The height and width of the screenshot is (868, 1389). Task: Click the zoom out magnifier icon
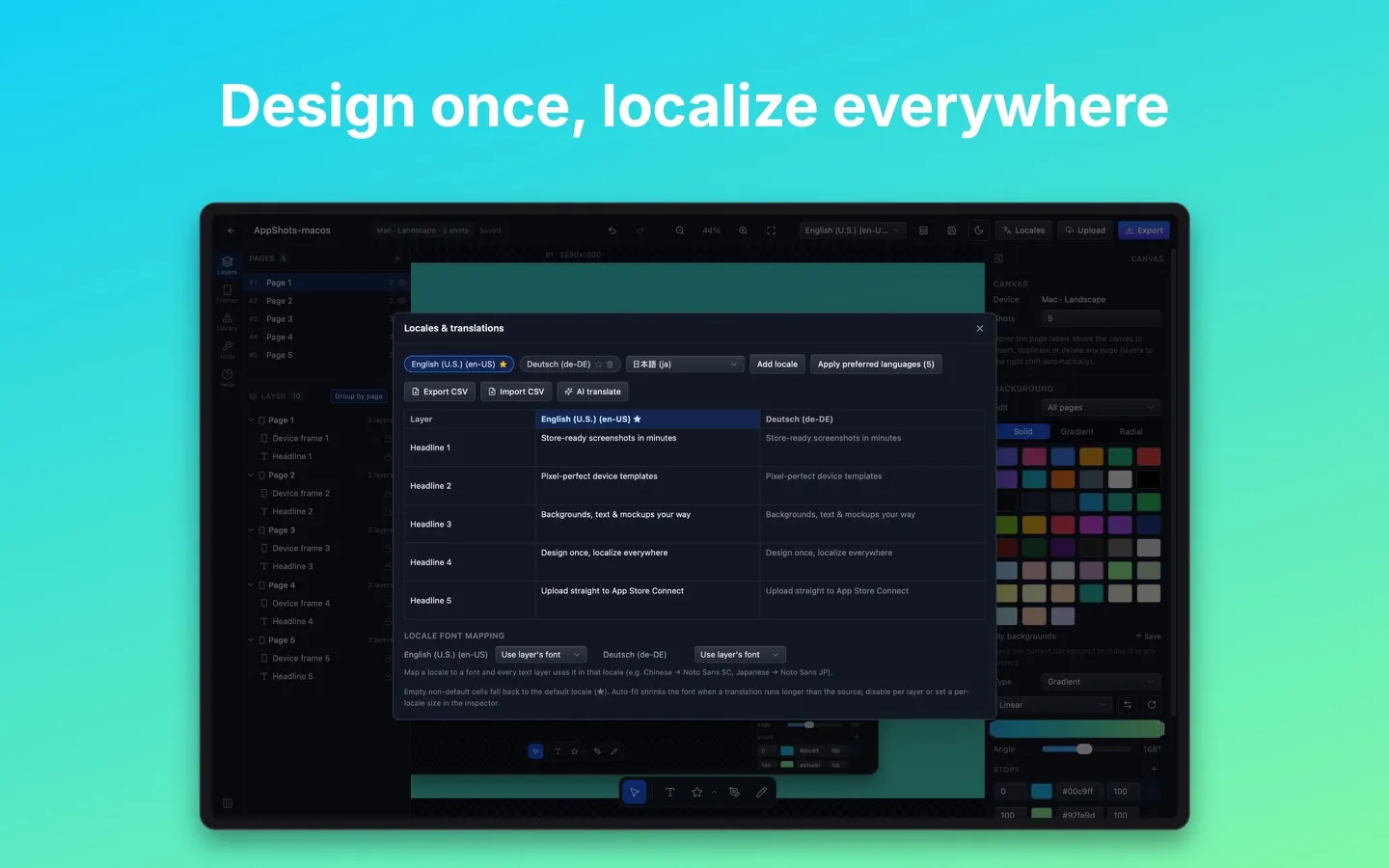[x=680, y=231]
